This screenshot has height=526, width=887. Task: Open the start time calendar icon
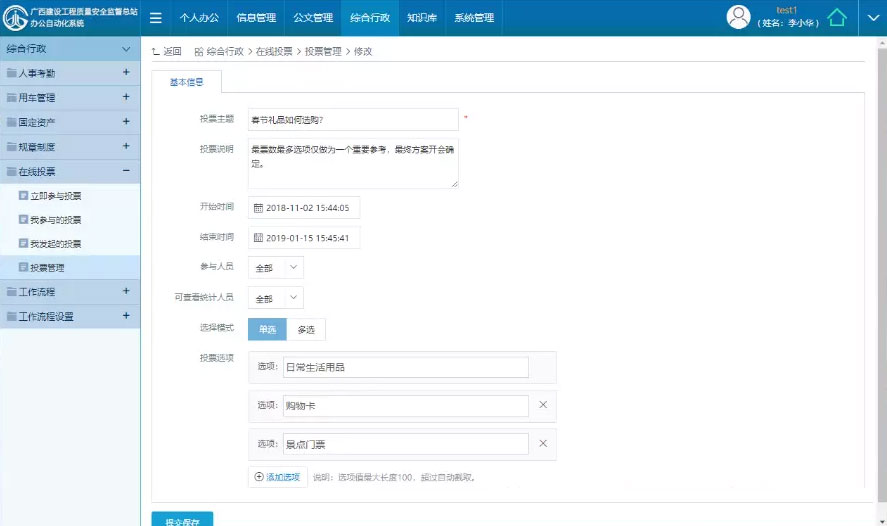[257, 208]
